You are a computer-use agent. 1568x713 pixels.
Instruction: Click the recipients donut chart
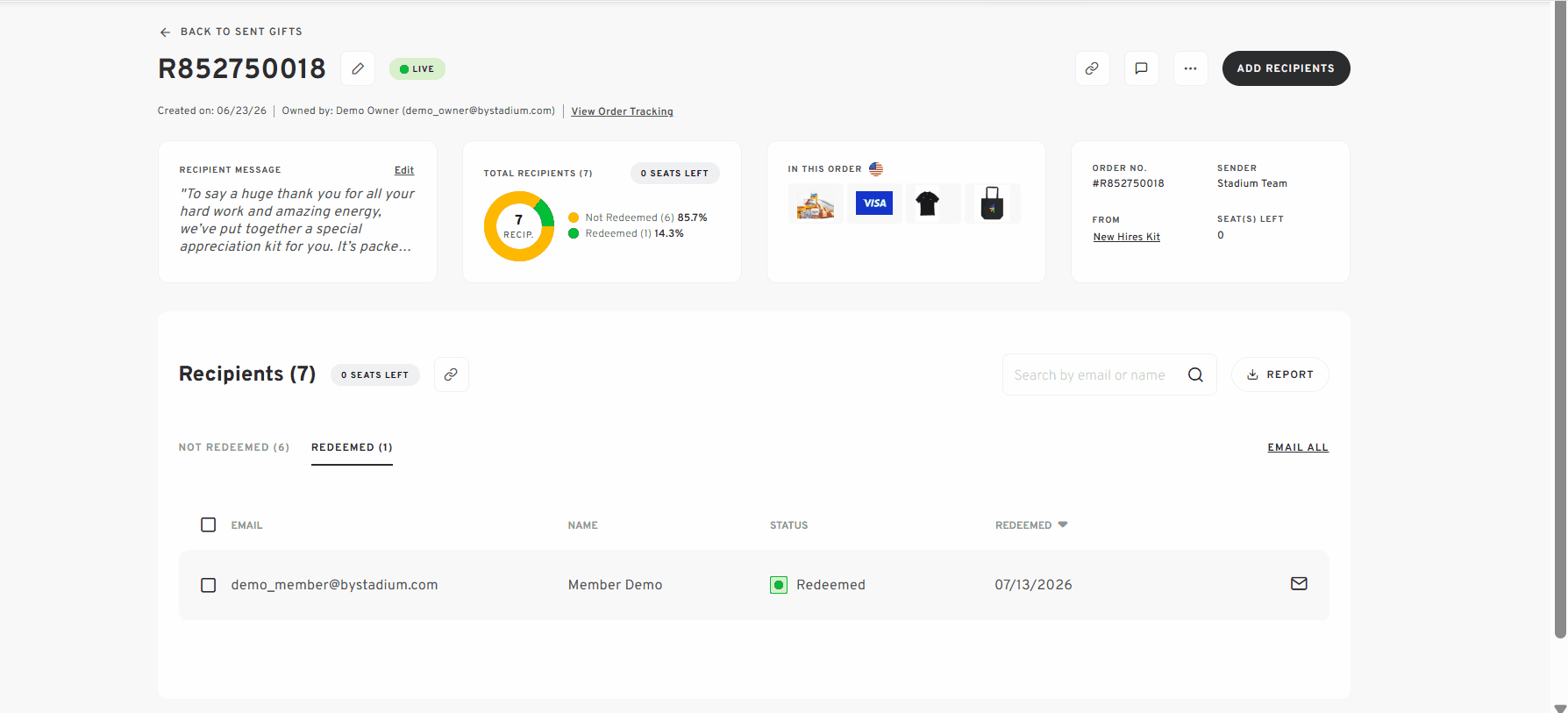519,226
